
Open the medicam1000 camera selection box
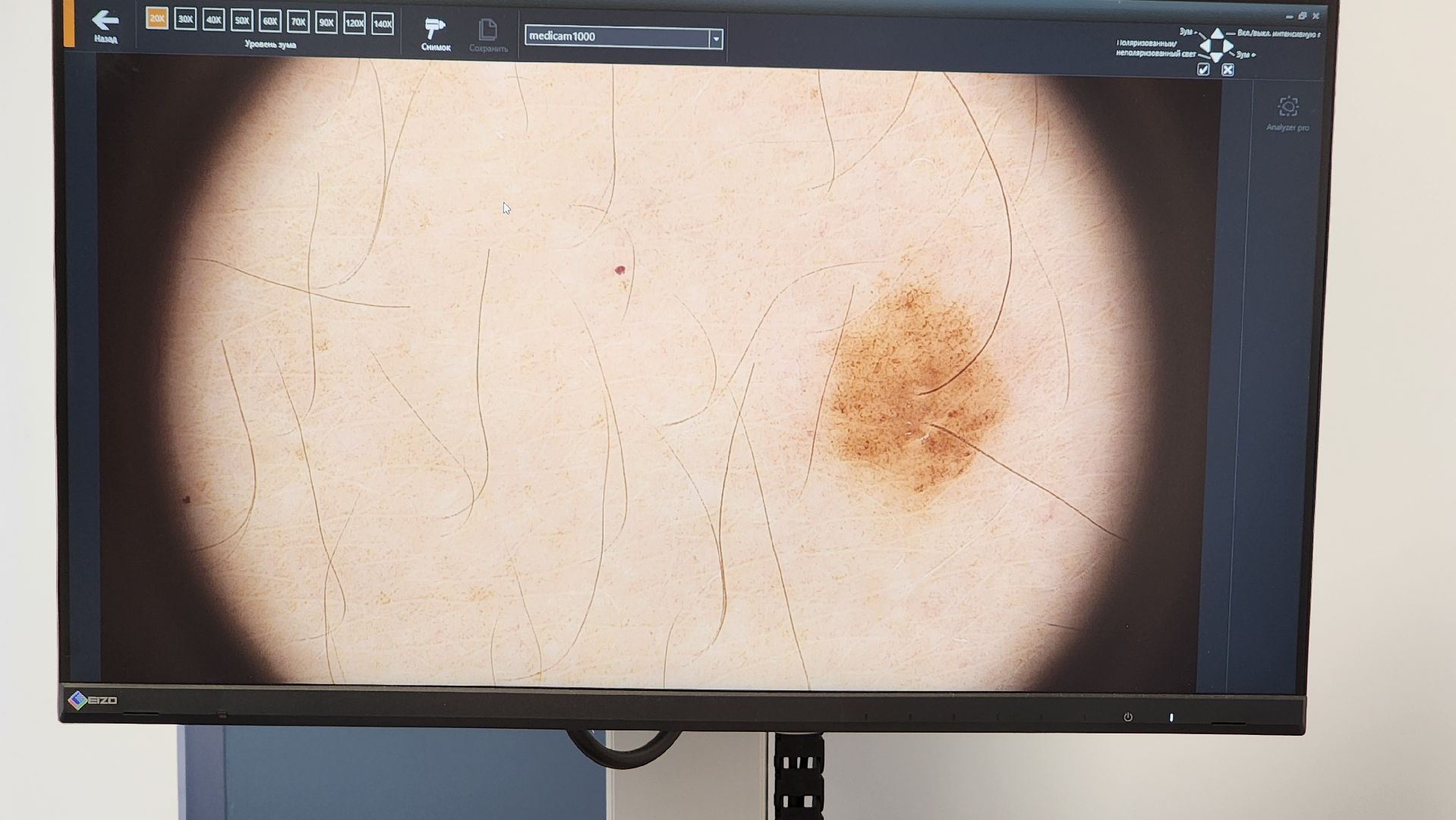click(x=616, y=36)
